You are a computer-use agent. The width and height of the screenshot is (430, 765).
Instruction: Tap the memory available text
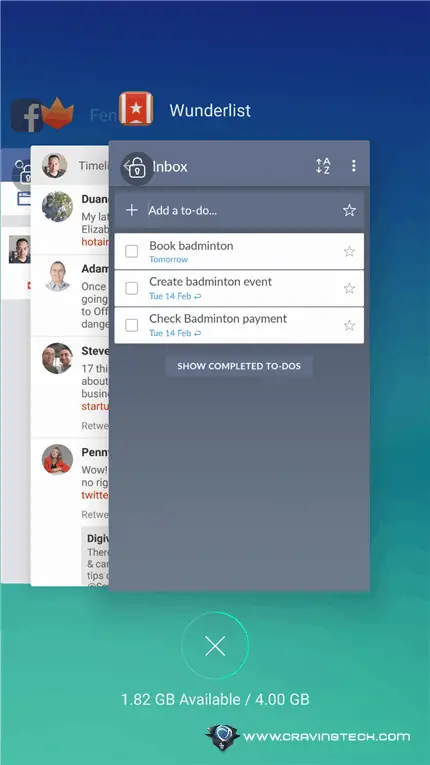[215, 699]
